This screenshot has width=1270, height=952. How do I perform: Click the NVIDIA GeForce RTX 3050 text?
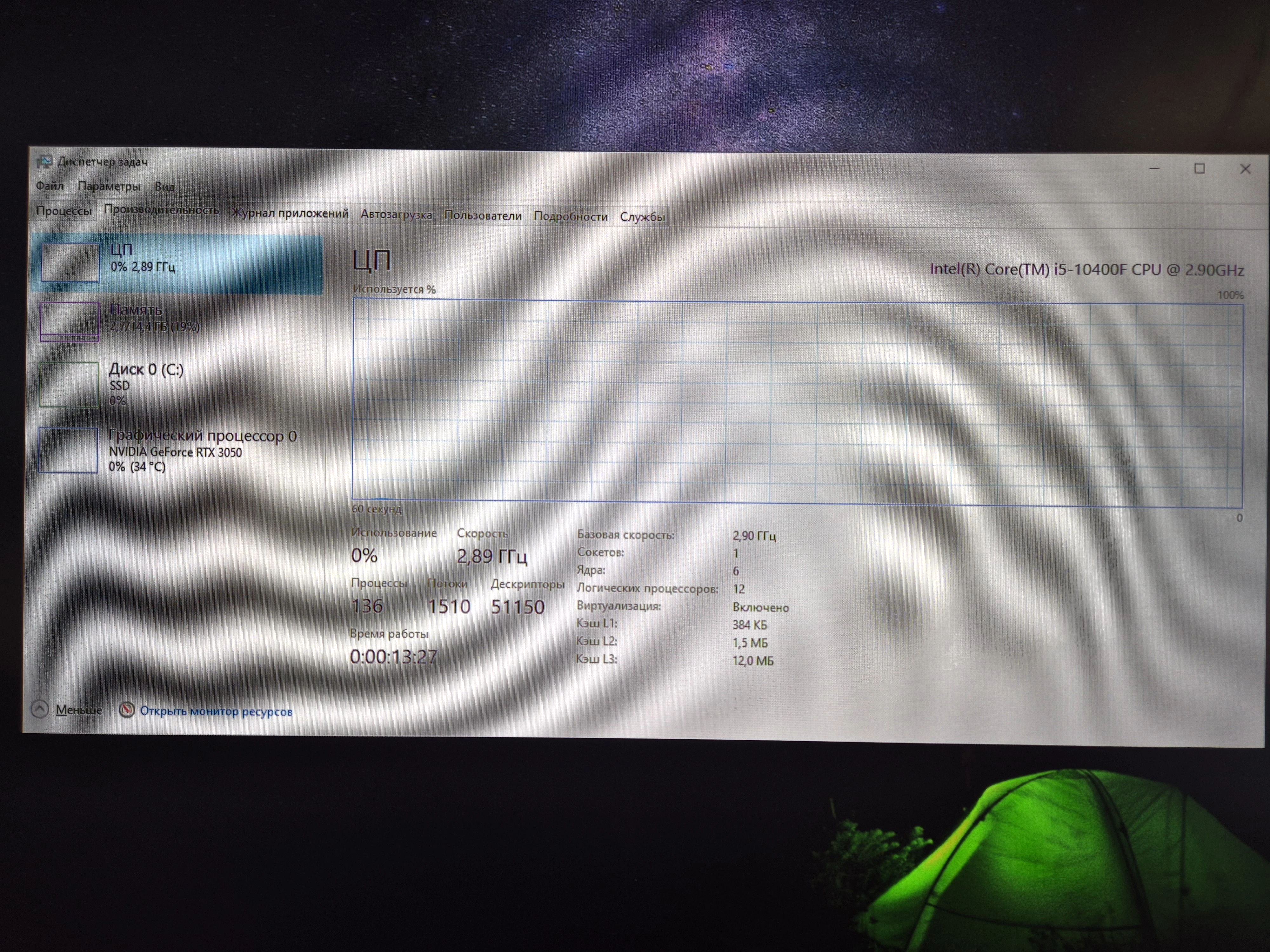175,452
